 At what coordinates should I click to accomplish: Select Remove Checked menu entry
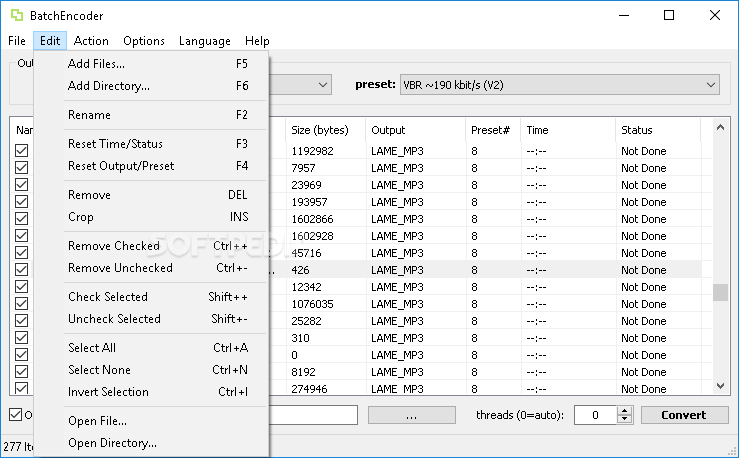[114, 246]
